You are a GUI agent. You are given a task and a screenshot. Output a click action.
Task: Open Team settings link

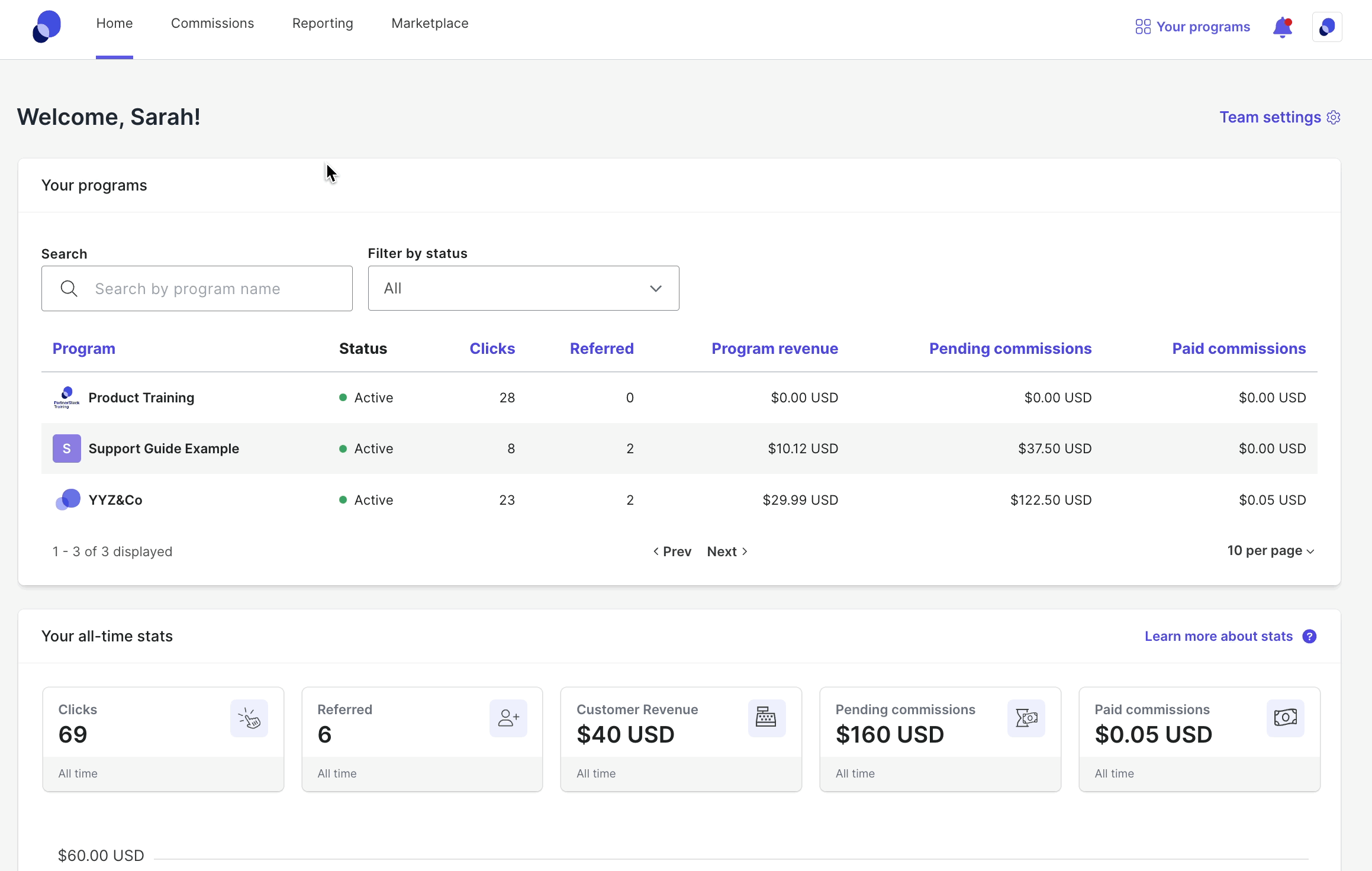tap(1270, 117)
